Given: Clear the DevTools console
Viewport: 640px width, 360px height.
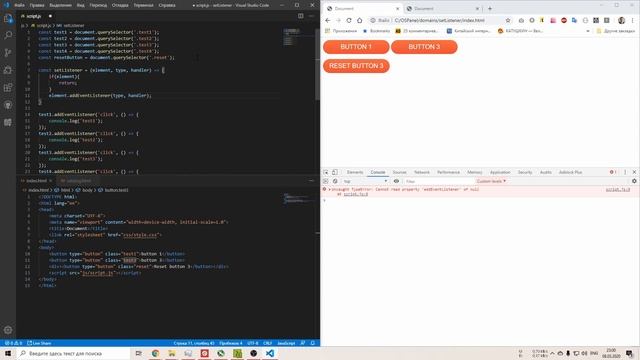Looking at the screenshot, I should [335, 181].
